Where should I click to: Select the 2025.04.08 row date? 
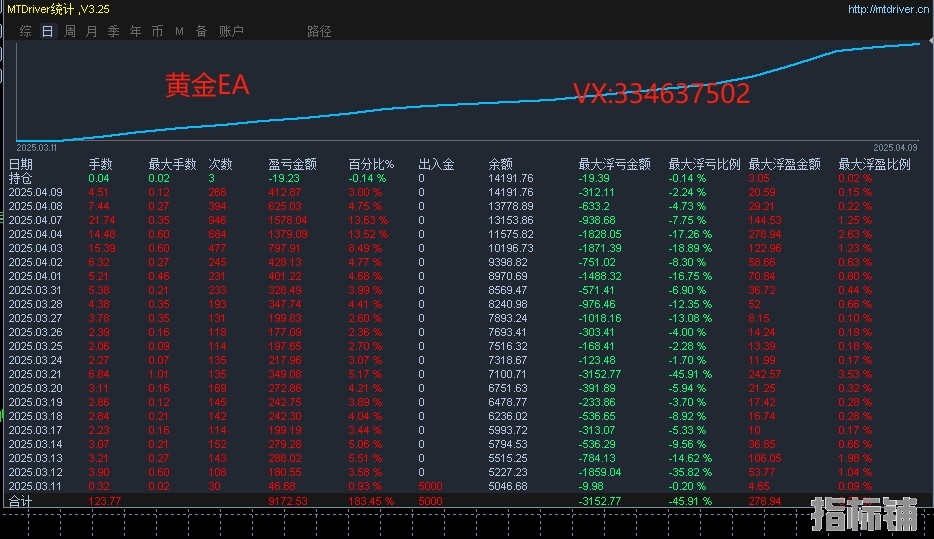(x=35, y=206)
